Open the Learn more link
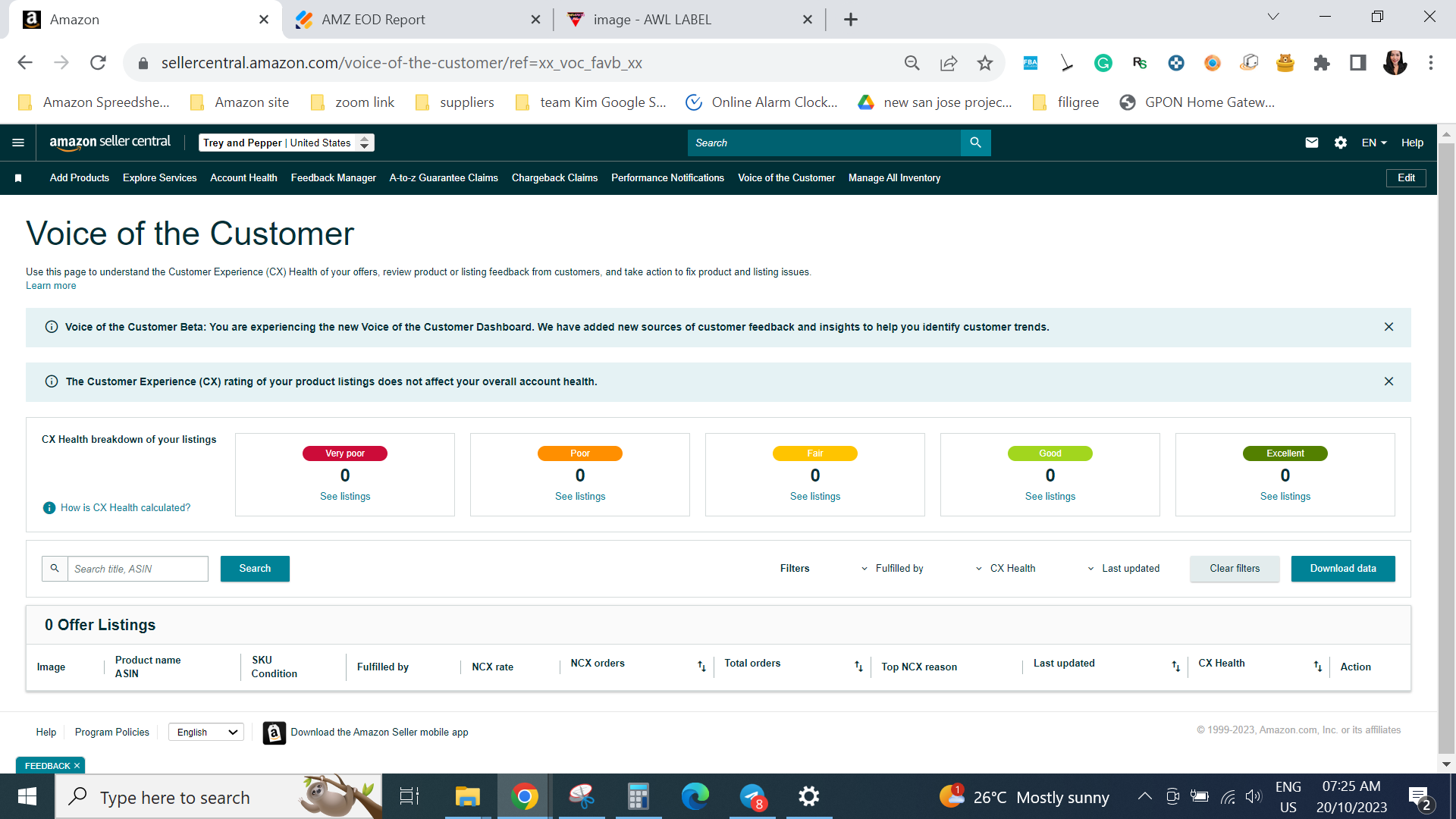1456x819 pixels. [51, 286]
